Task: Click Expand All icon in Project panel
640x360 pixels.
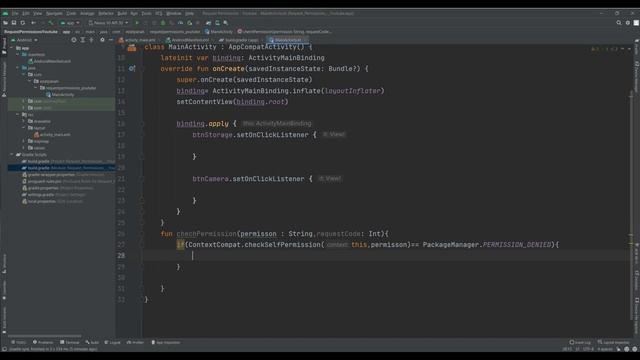Action: (x=83, y=40)
